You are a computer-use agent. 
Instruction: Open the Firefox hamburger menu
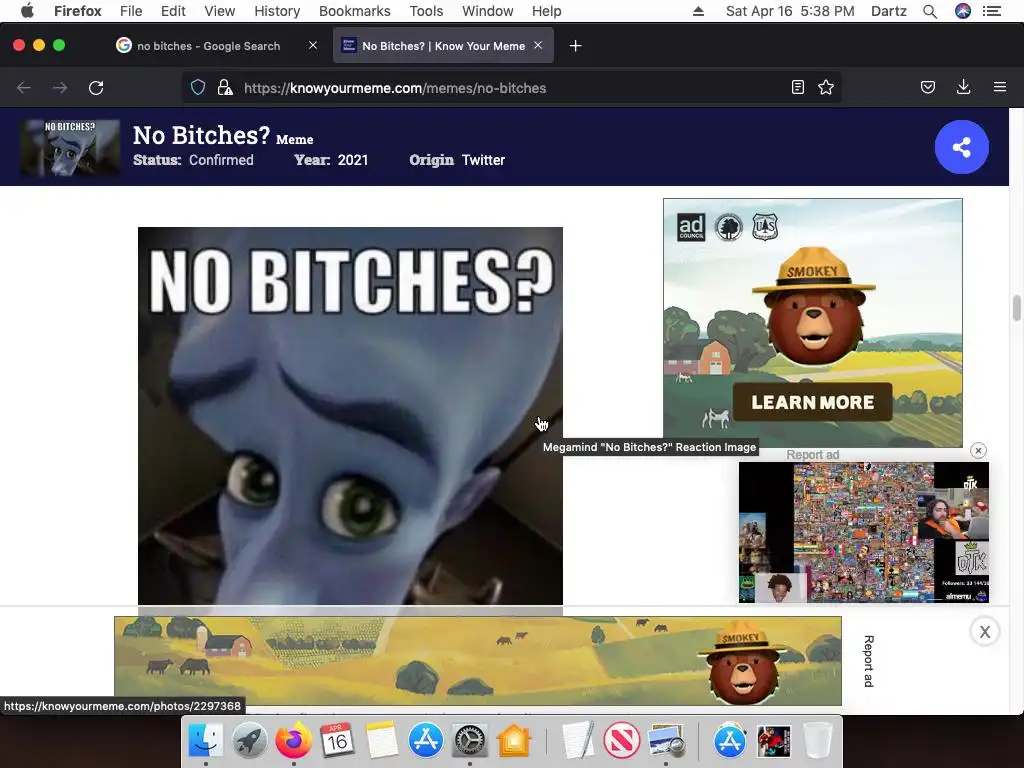pyautogui.click(x=1000, y=88)
